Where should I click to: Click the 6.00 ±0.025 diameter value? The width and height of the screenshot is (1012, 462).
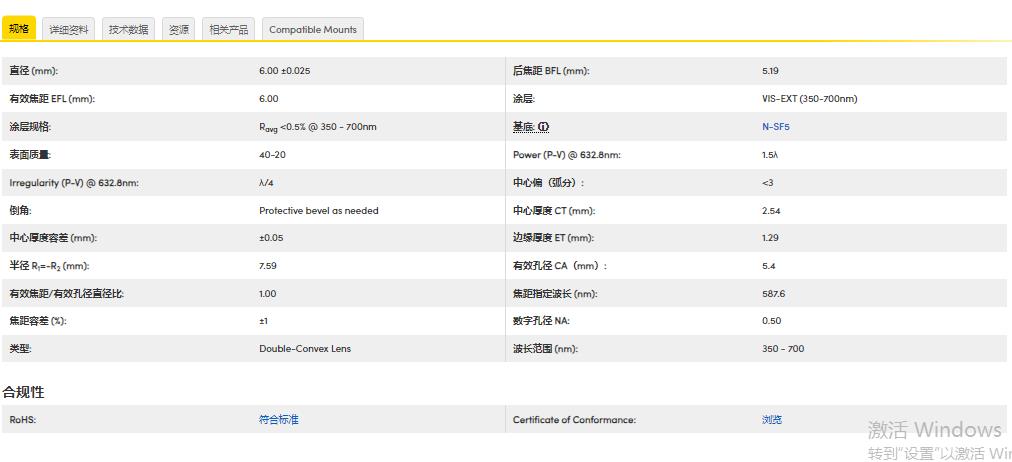(x=284, y=71)
